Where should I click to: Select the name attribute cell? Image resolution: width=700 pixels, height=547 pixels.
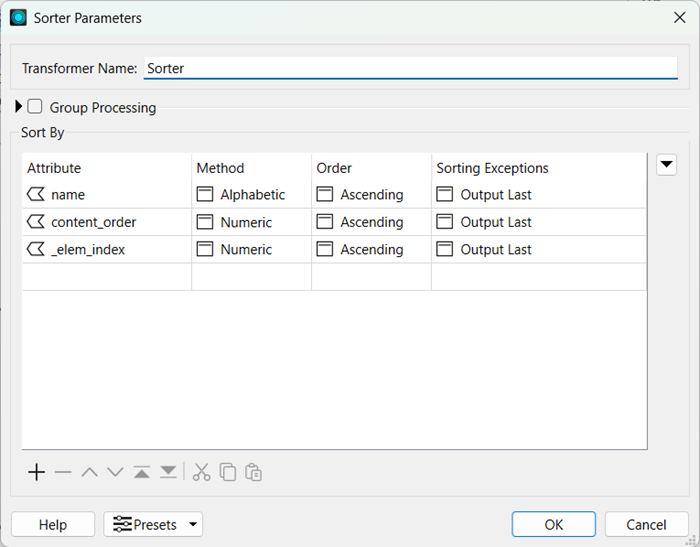(107, 194)
